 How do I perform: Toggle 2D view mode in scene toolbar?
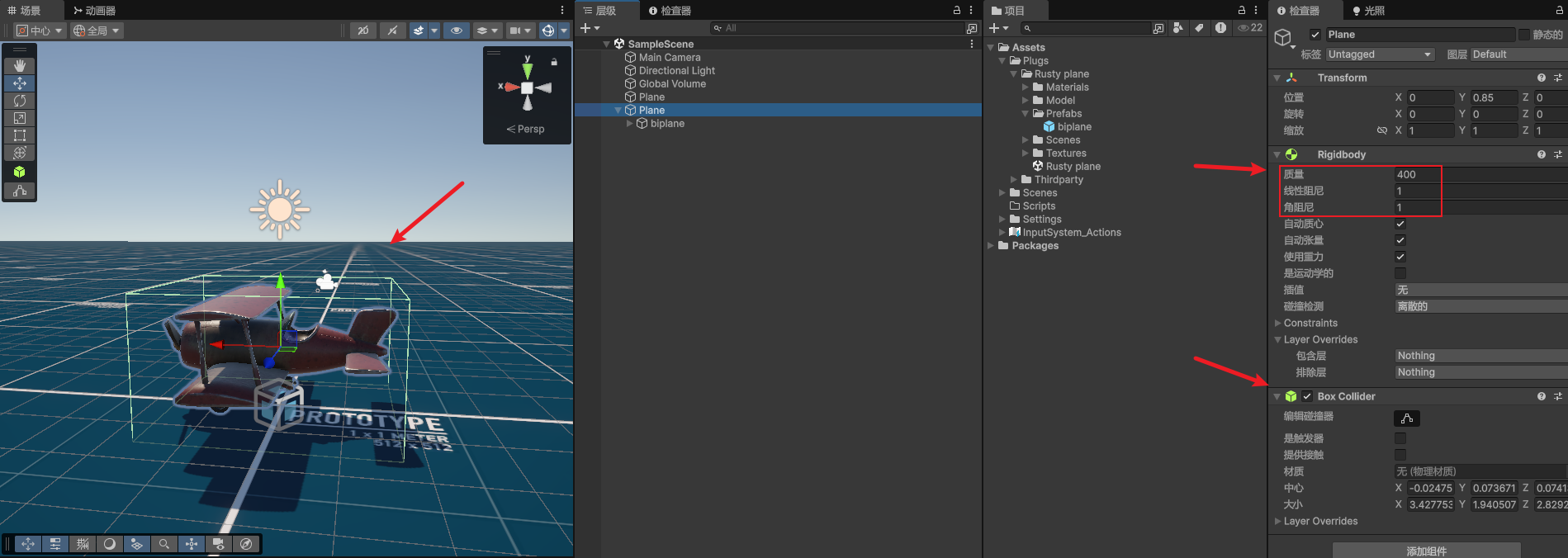pyautogui.click(x=362, y=31)
